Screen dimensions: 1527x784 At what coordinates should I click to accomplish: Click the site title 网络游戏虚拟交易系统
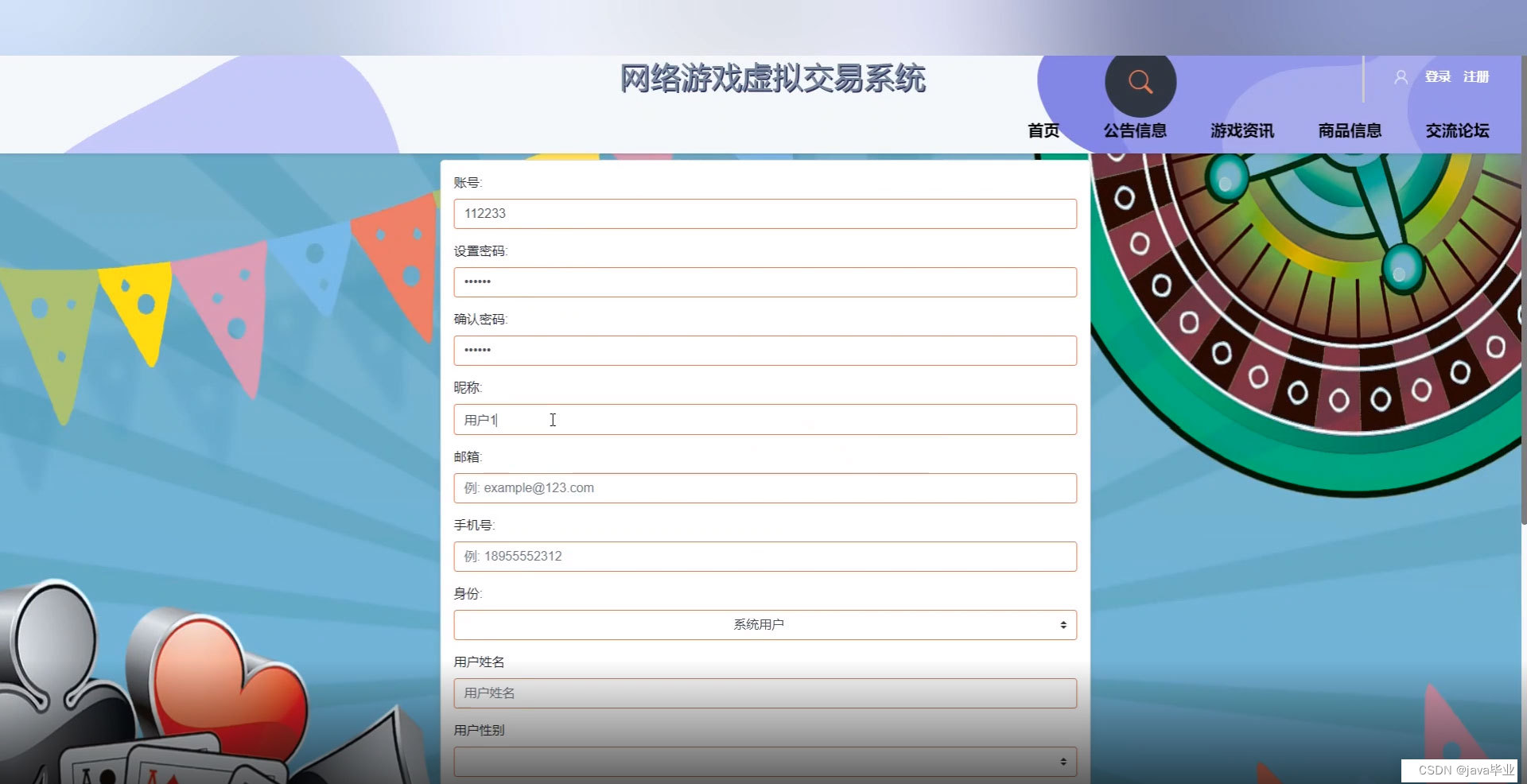(772, 79)
